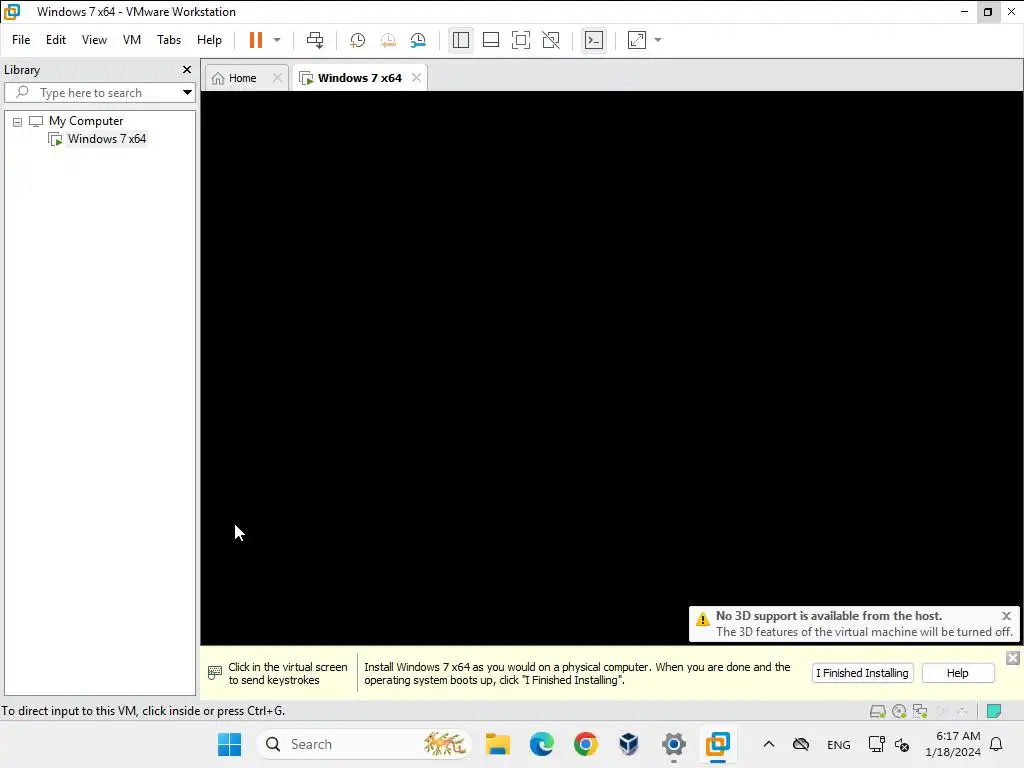Open the Snapshot Manager icon
This screenshot has width=1024, height=768.
click(418, 40)
